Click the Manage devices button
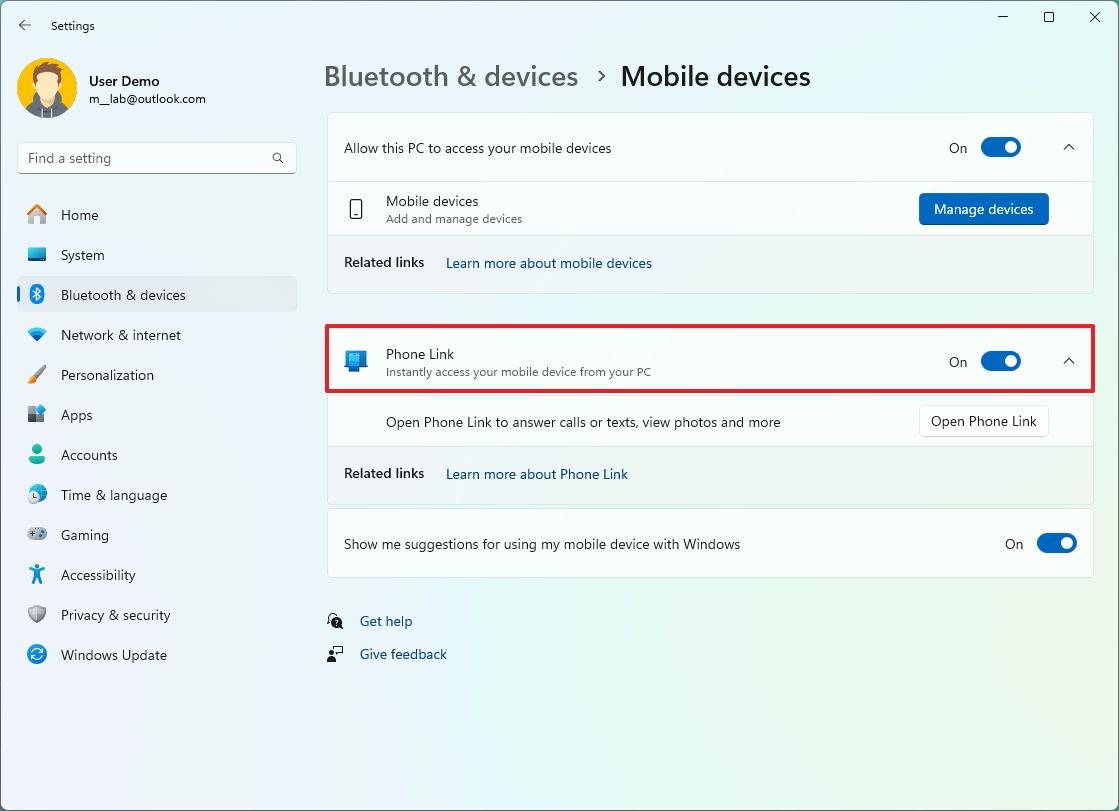 pyautogui.click(x=983, y=209)
